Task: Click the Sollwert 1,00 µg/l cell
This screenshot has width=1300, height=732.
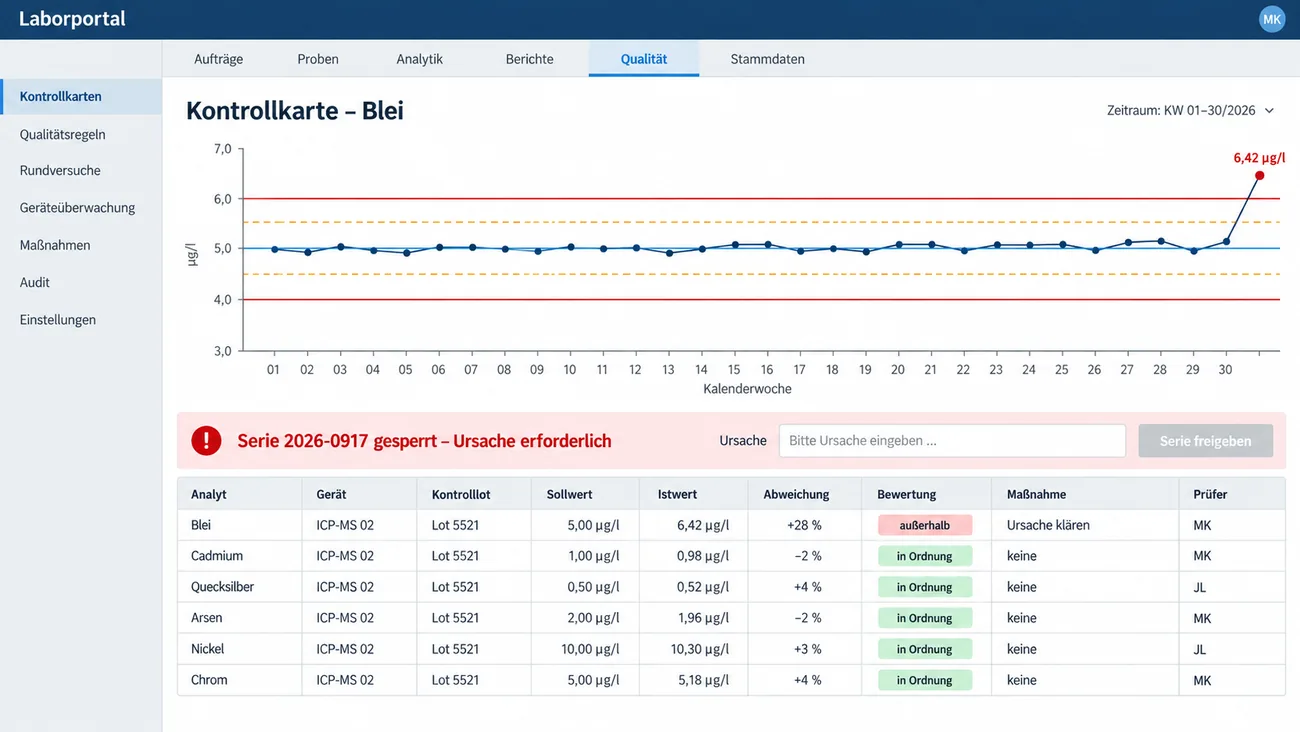Action: point(586,556)
